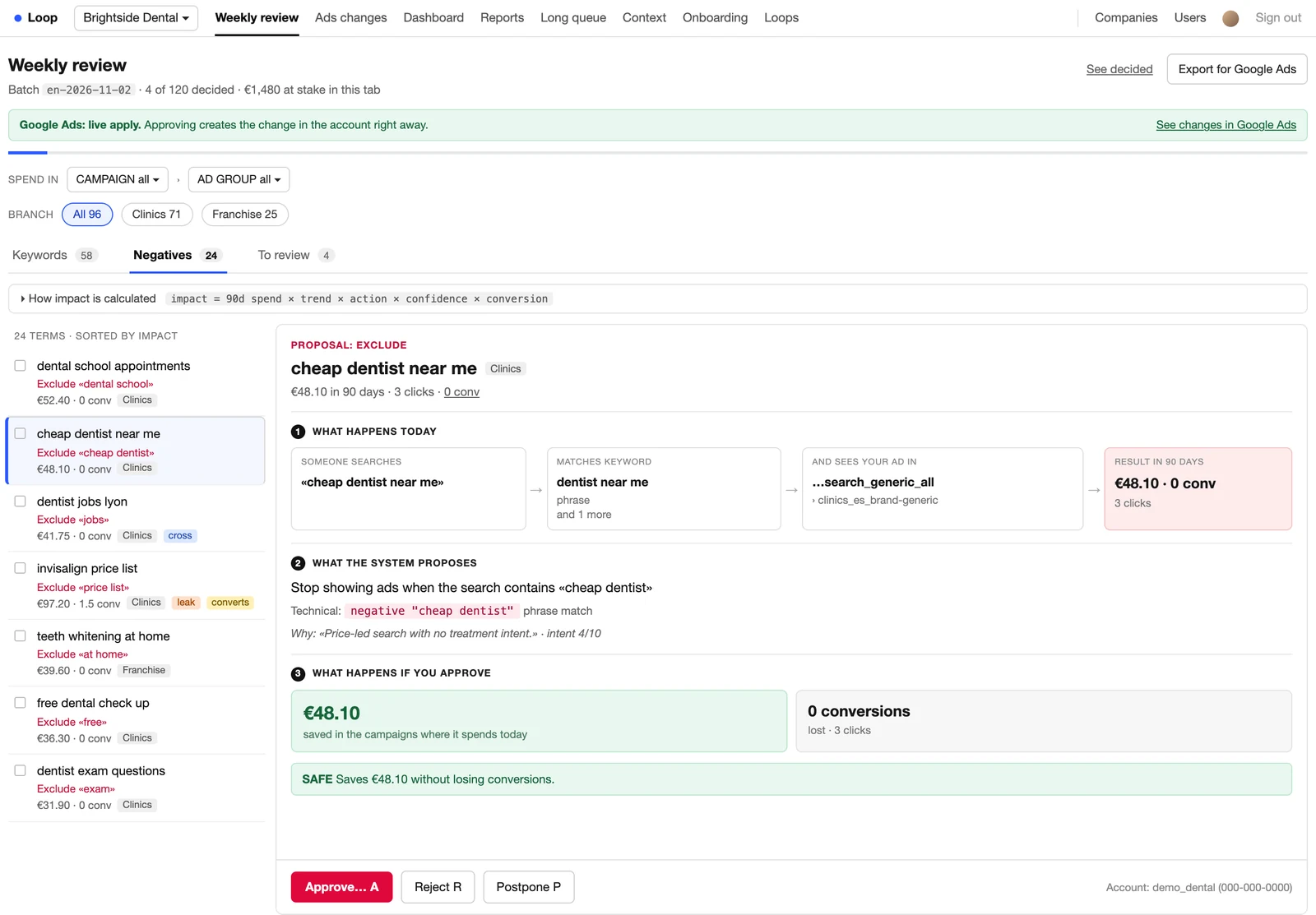Open See changes in Google Ads link

(1226, 125)
